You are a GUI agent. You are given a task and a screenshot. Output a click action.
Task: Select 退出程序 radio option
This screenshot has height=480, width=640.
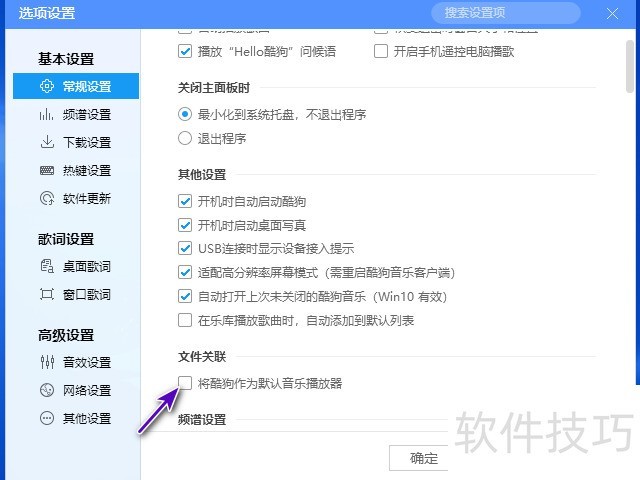(185, 139)
